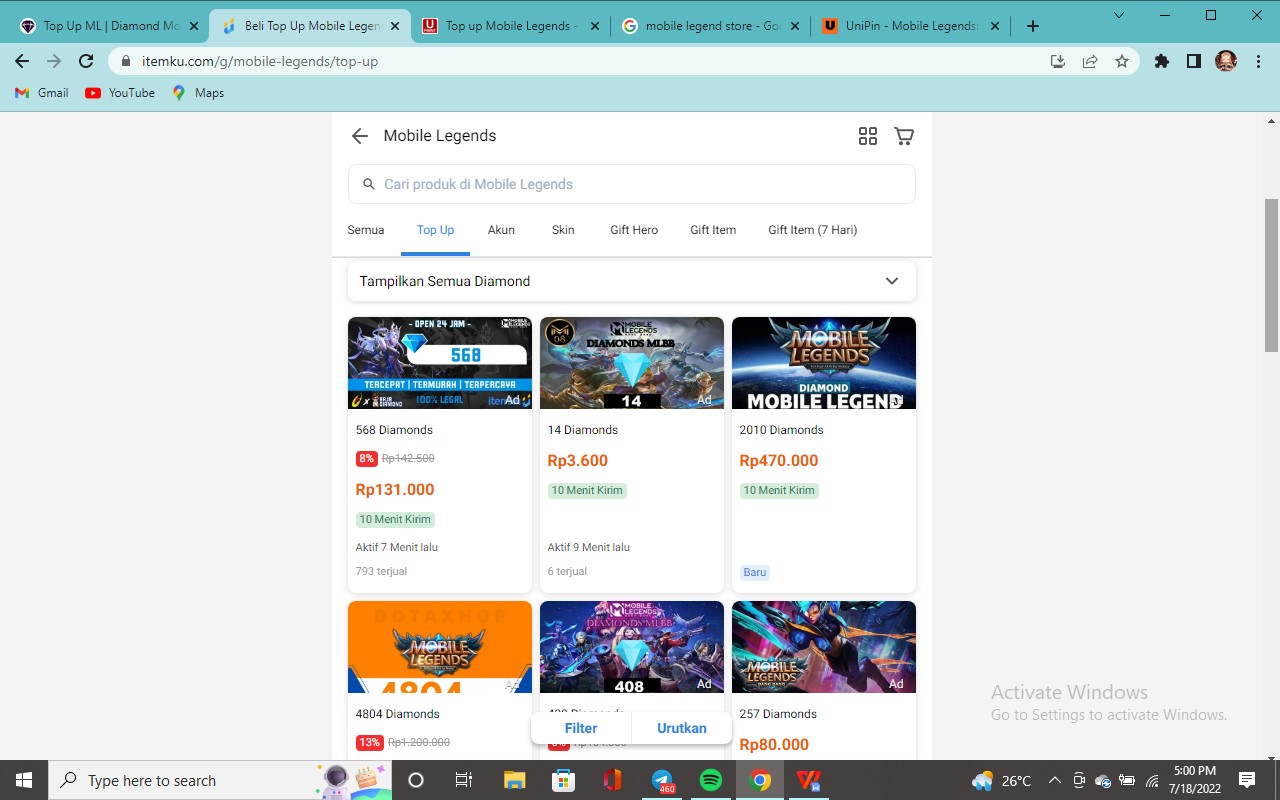Close the UniPin Mobile Legends tab
1280x800 pixels.
pos(995,26)
